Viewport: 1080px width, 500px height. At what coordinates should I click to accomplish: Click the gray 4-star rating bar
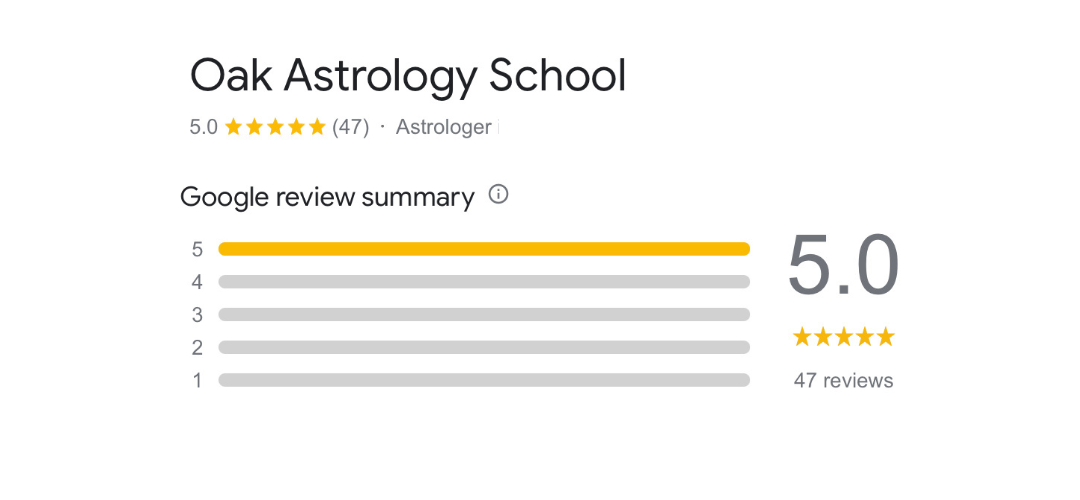484,282
